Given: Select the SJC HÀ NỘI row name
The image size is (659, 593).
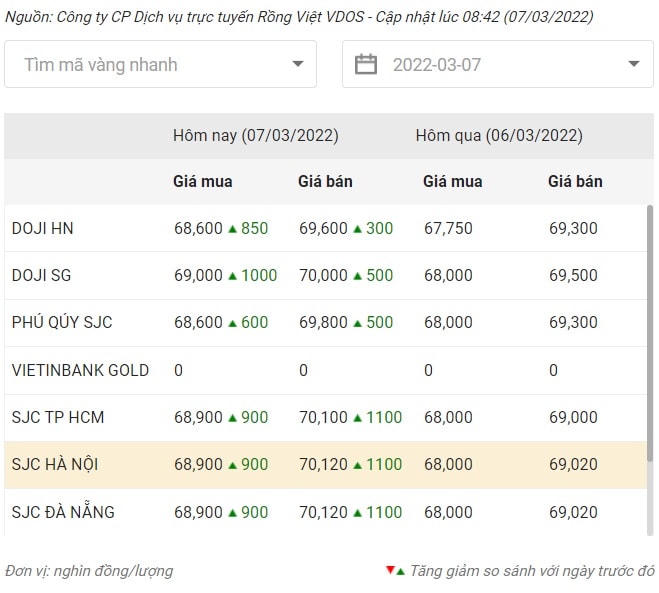Looking at the screenshot, I should pos(55,464).
